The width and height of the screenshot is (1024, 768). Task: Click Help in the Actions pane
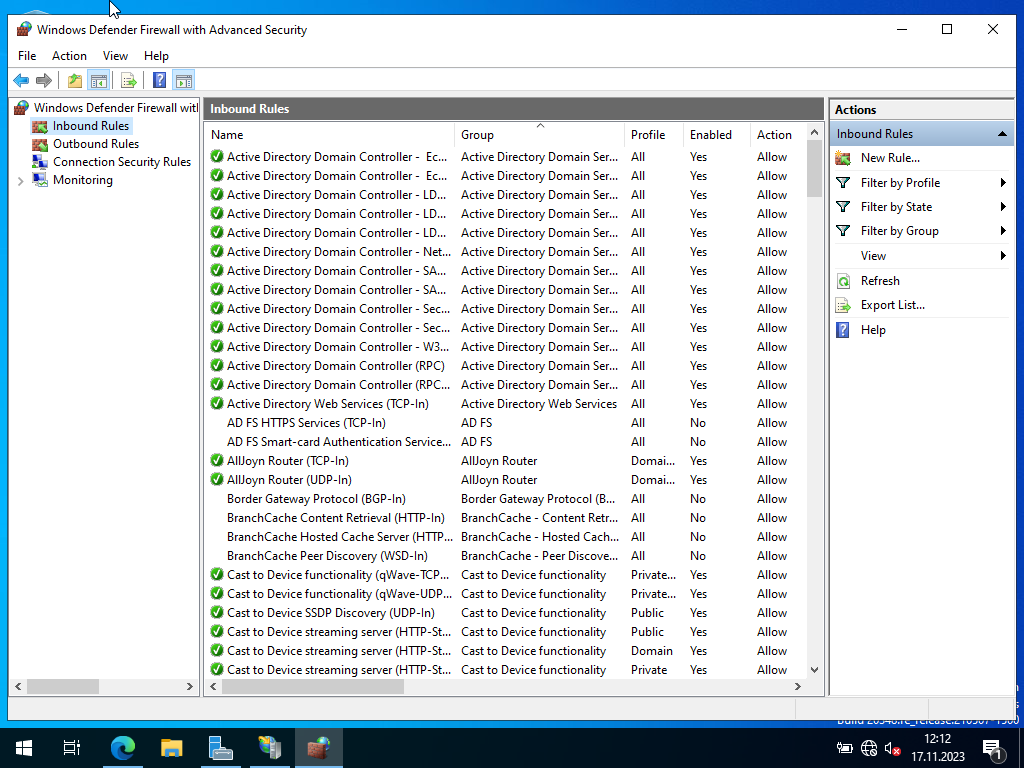(x=873, y=330)
